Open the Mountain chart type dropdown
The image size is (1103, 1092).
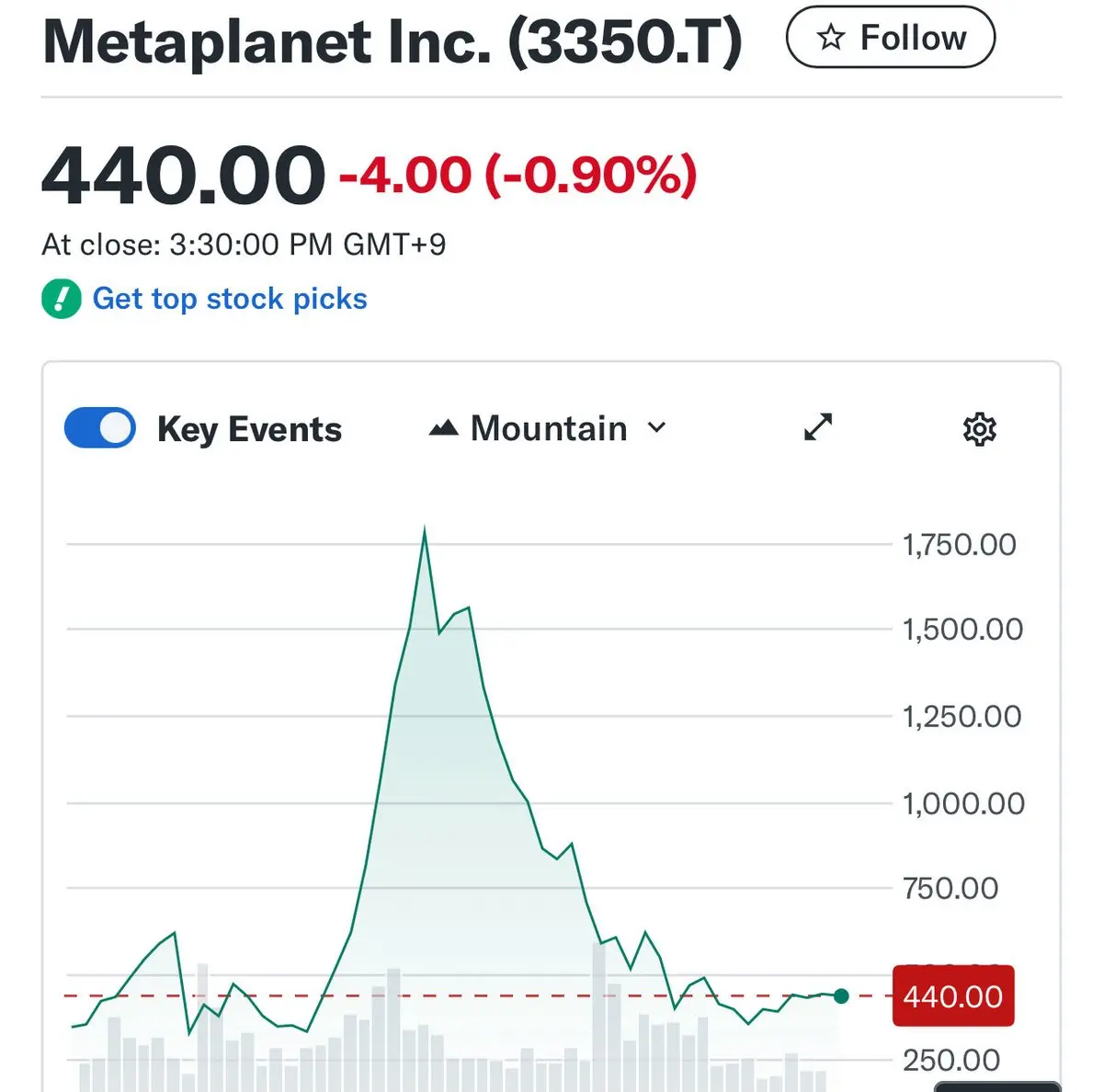coord(548,428)
